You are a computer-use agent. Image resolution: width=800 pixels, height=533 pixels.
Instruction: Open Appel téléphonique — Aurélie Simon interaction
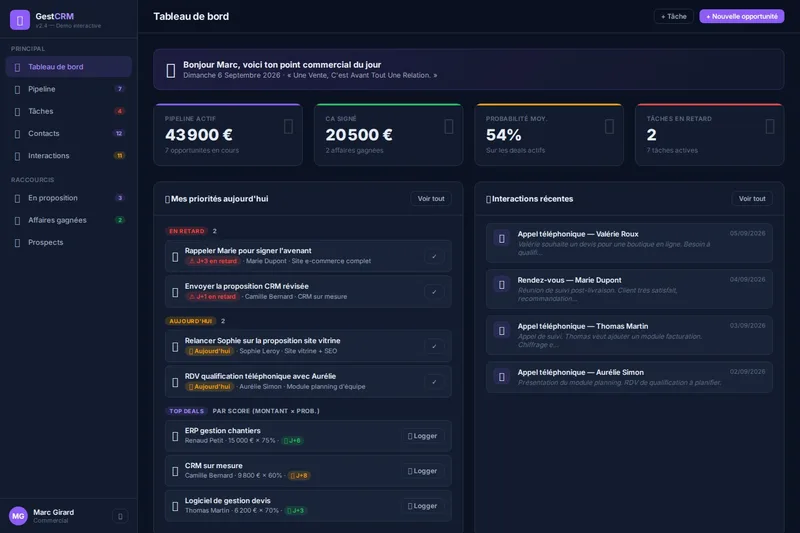coord(629,377)
